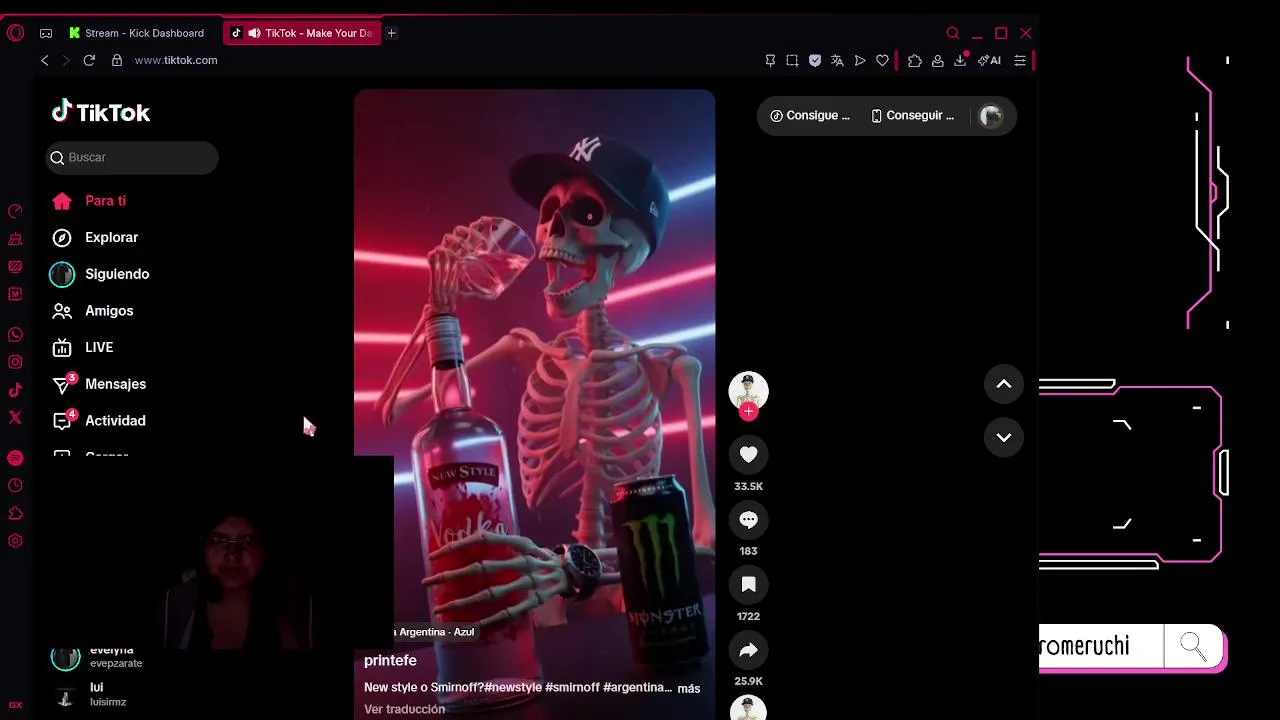Click the overlay search magnifier button
Image resolution: width=1280 pixels, height=720 pixels.
(1193, 648)
